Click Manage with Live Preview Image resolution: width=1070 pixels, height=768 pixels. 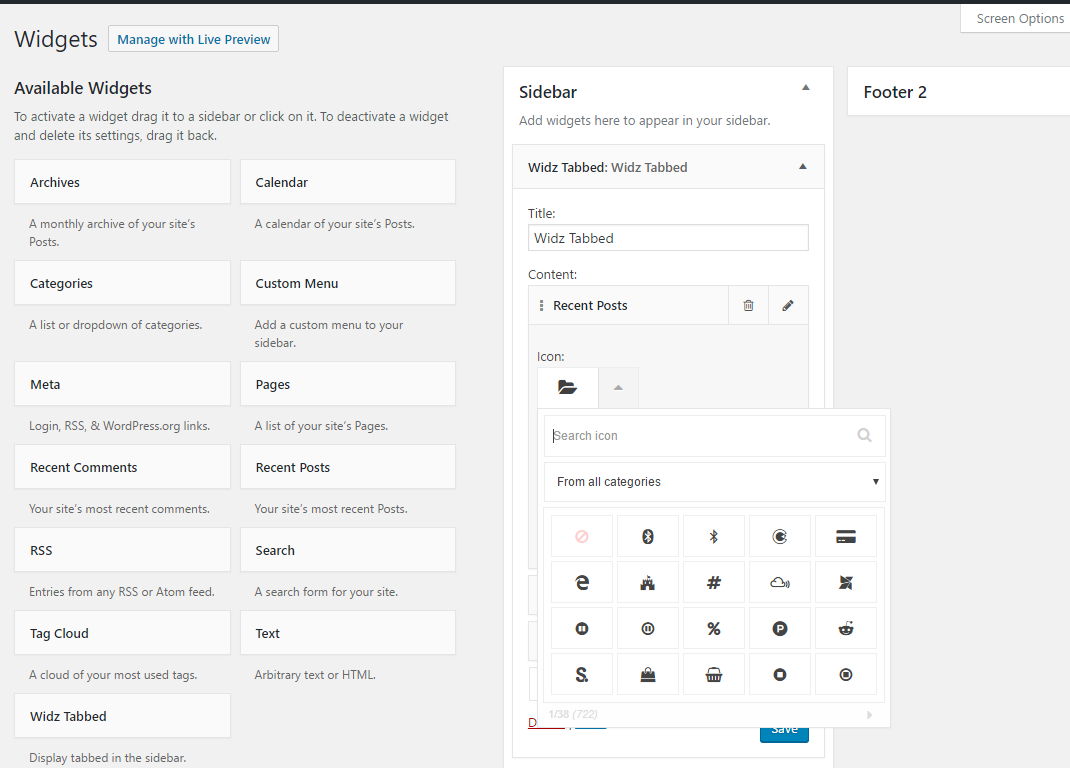(x=194, y=39)
